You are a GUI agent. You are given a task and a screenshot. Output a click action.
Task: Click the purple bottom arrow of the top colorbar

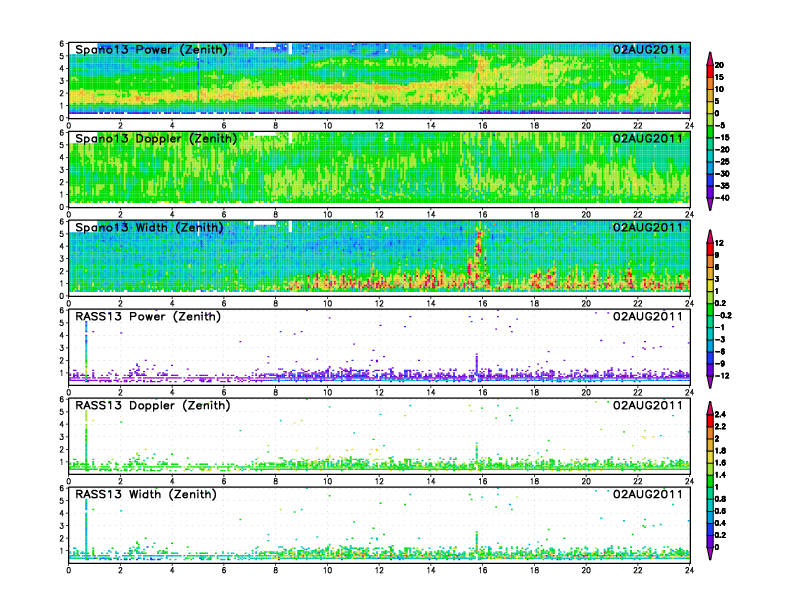[x=710, y=204]
